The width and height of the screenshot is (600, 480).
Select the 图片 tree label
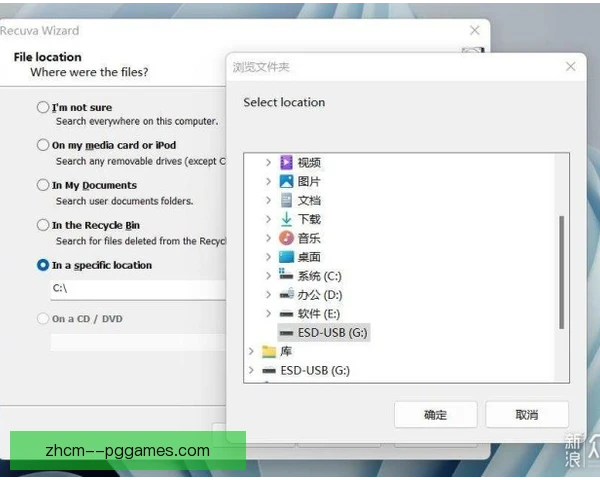[309, 181]
